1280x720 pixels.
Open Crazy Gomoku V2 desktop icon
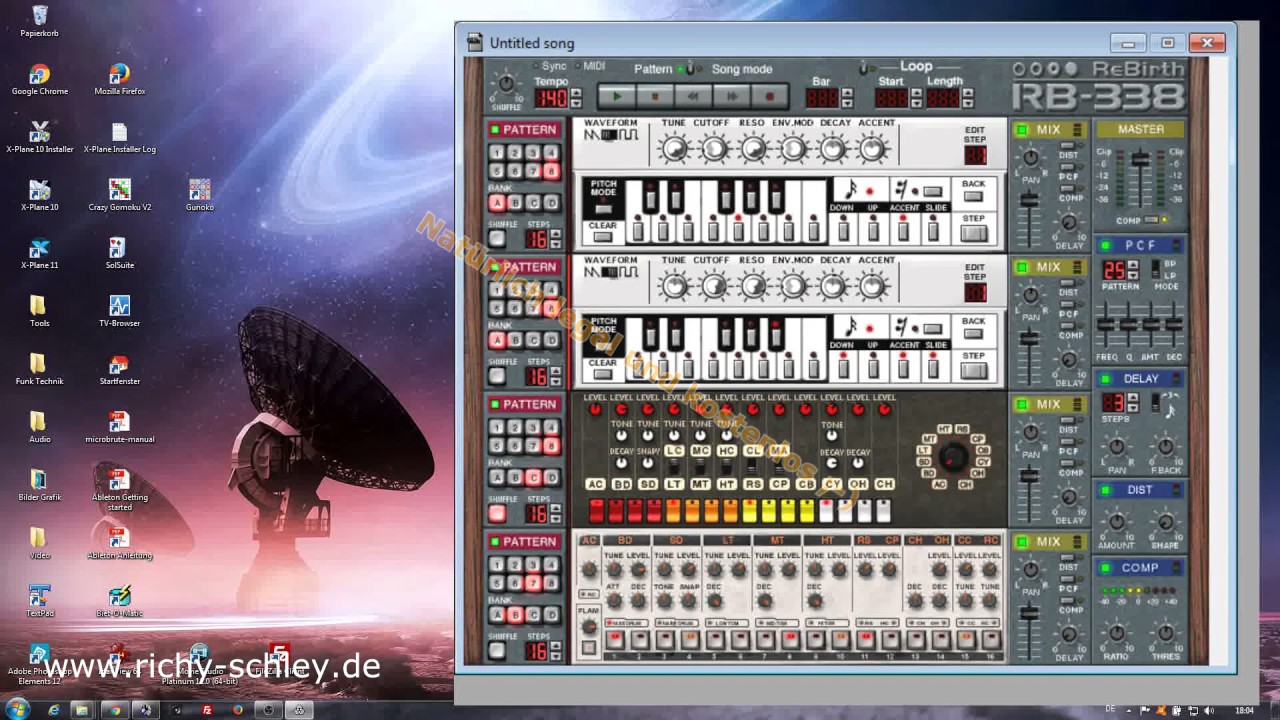click(x=119, y=195)
